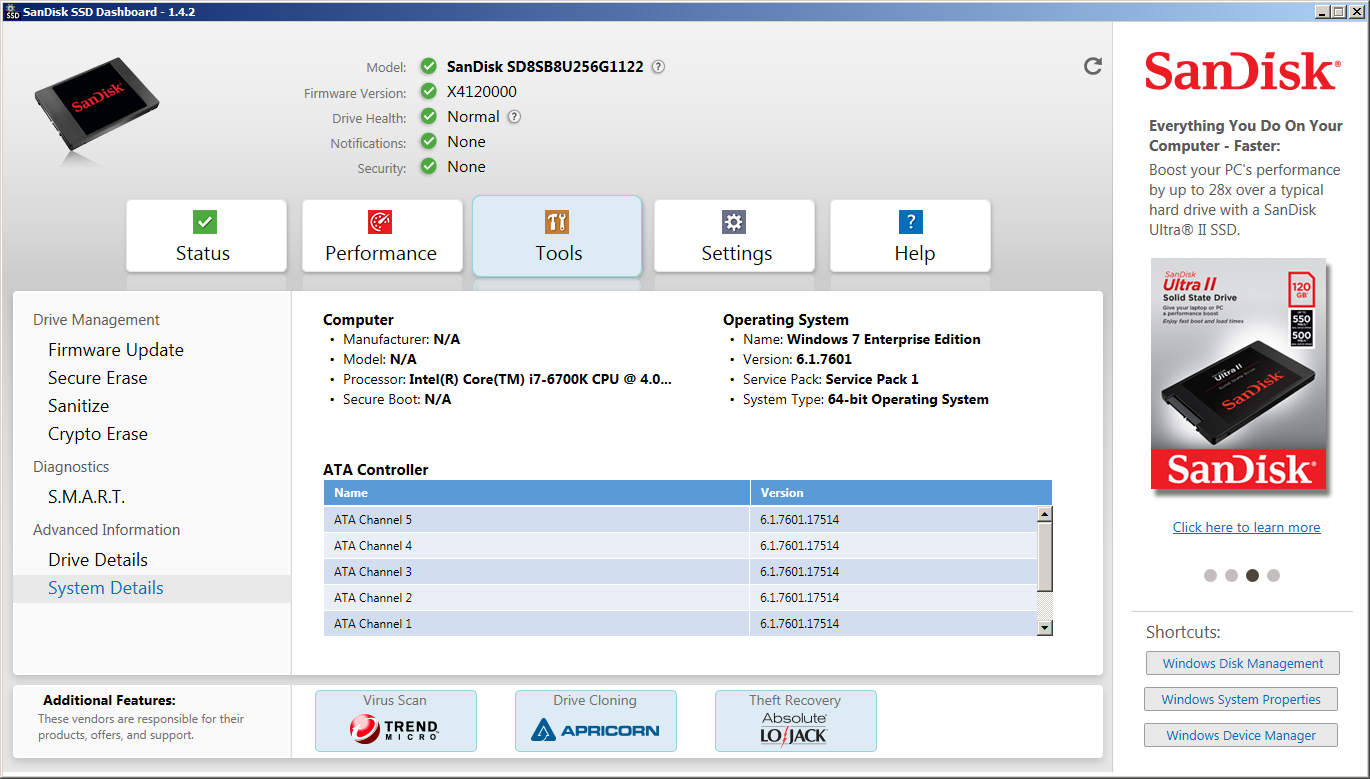Open the Absolute LoJack Theft Recovery feature
Image resolution: width=1370 pixels, height=779 pixels.
pos(796,721)
